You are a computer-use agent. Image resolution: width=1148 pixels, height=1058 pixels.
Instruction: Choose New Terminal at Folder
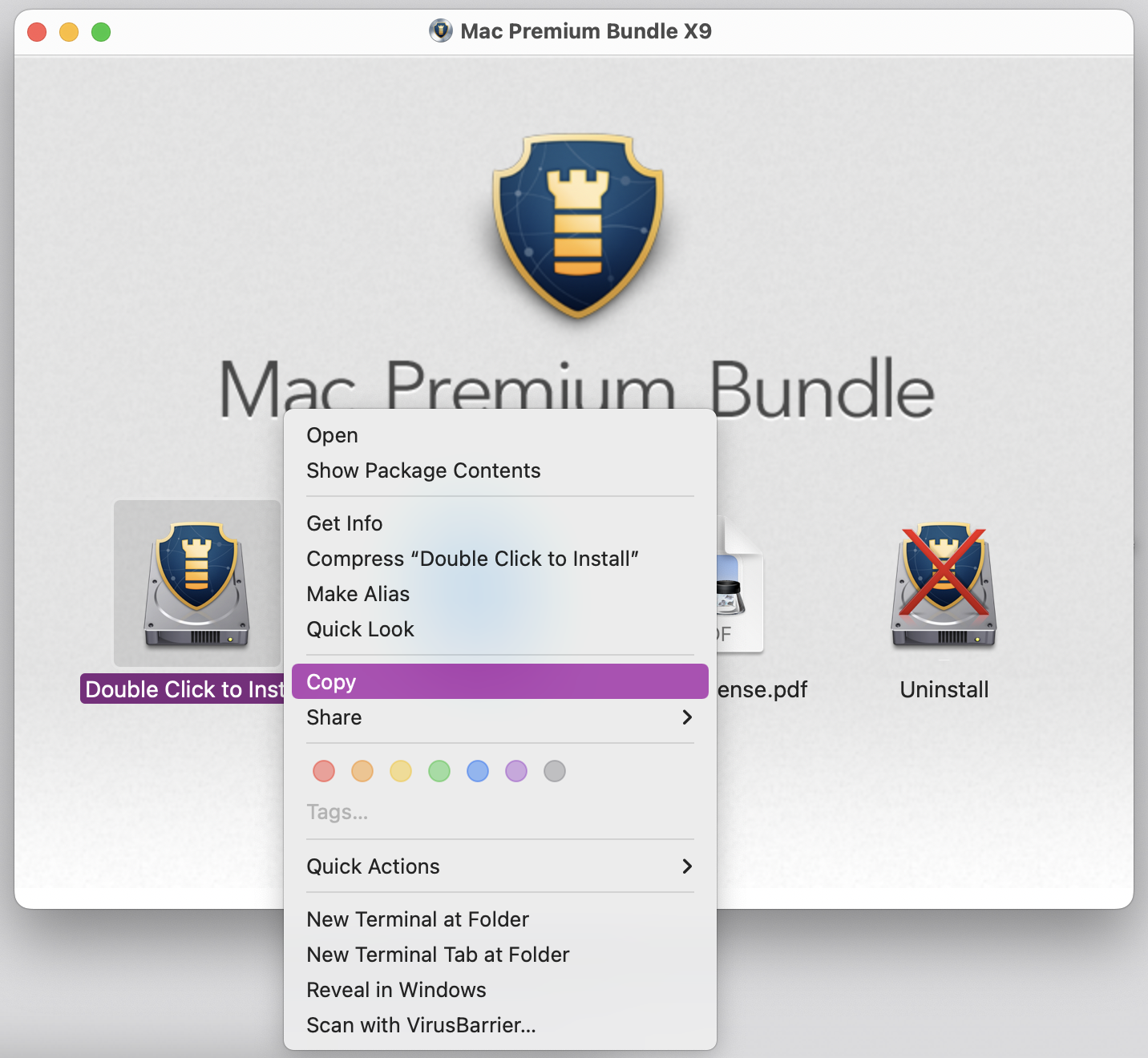(500, 919)
